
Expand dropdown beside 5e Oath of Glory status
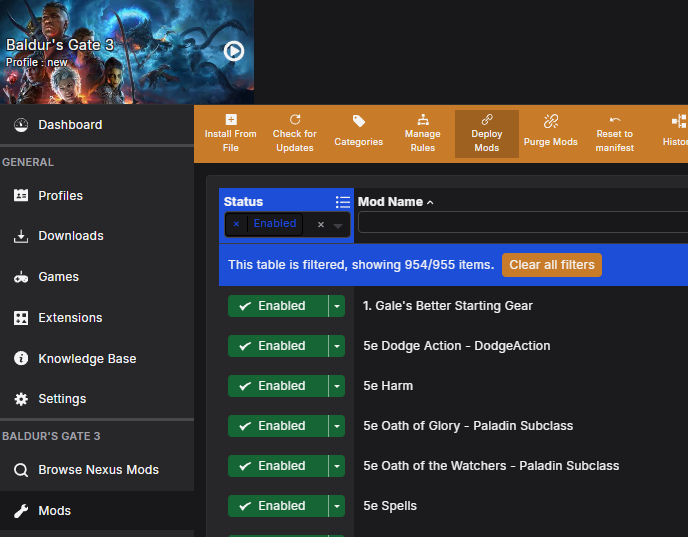point(337,426)
